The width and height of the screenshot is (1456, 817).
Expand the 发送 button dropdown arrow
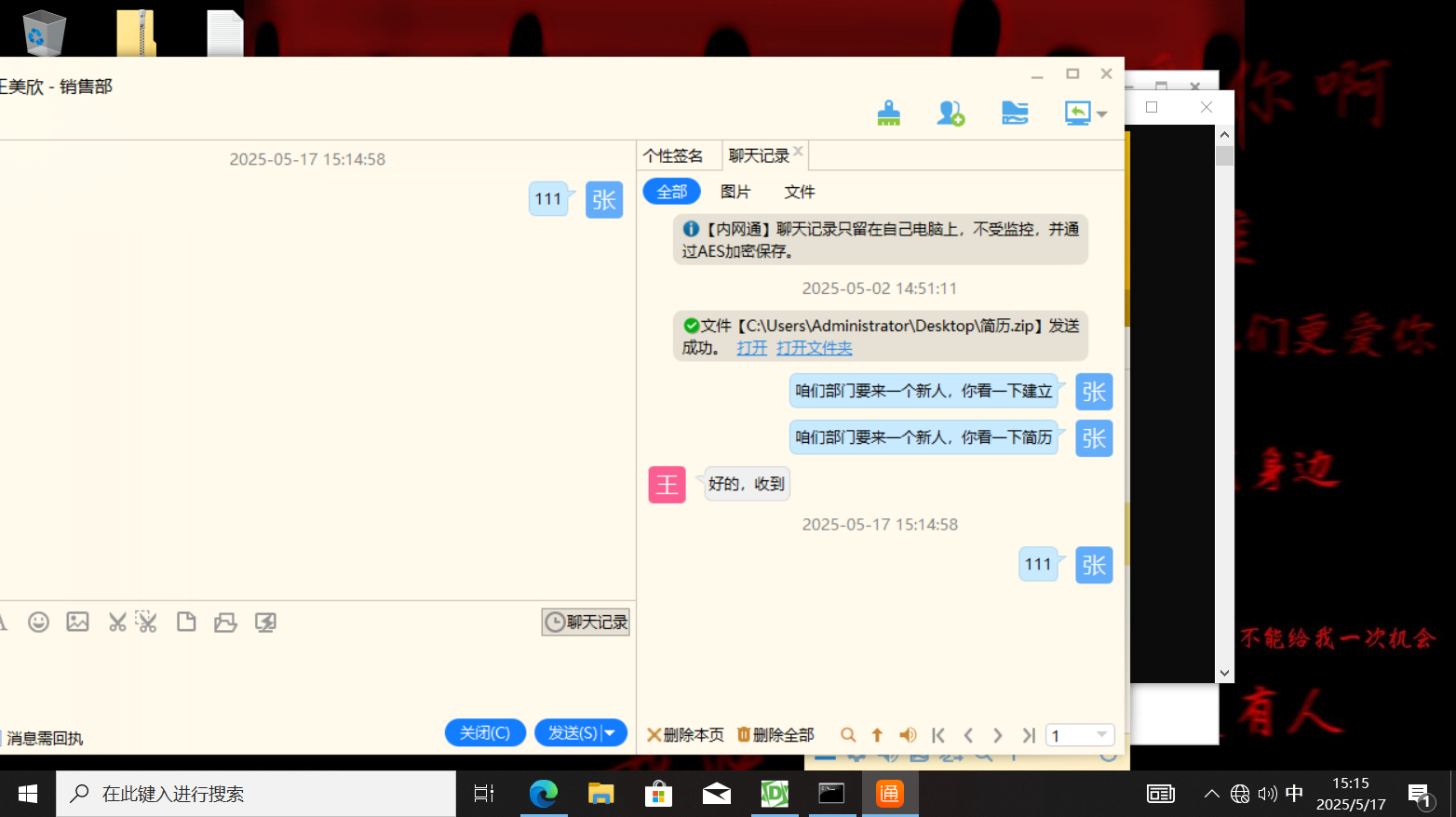click(611, 733)
